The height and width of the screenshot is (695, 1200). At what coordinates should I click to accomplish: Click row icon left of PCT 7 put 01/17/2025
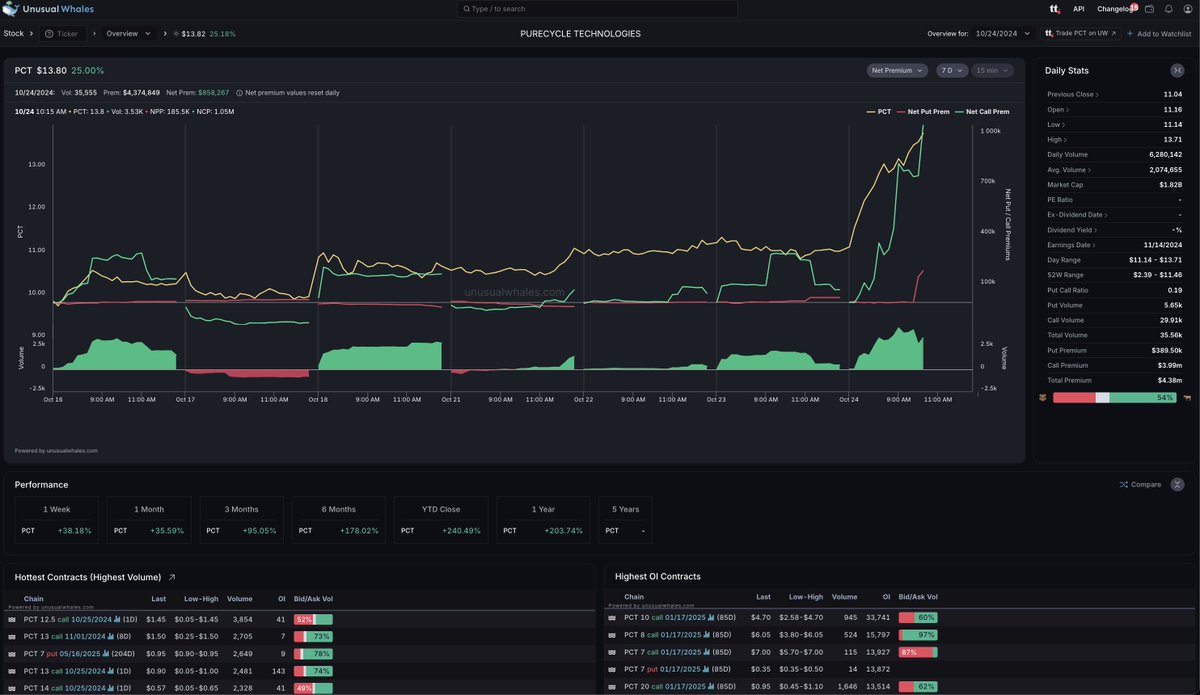pyautogui.click(x=612, y=669)
